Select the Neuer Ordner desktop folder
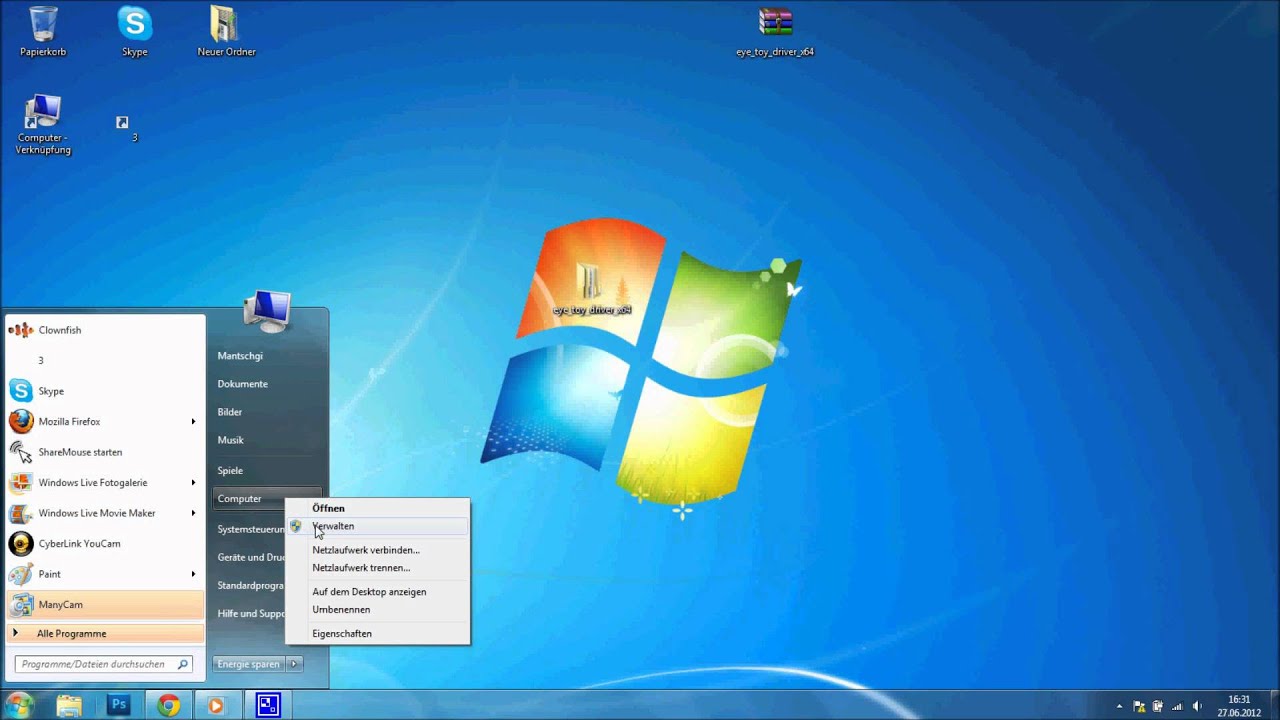 (226, 31)
